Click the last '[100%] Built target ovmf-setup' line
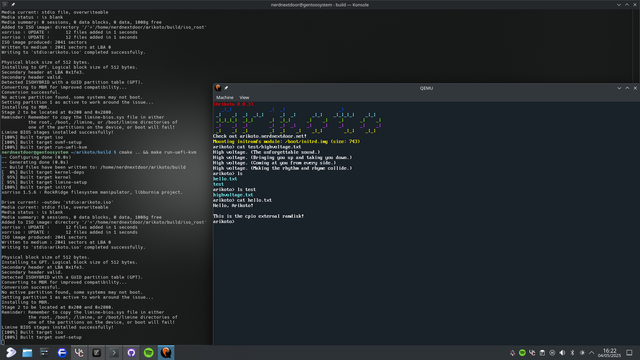The image size is (640, 360). point(42,338)
